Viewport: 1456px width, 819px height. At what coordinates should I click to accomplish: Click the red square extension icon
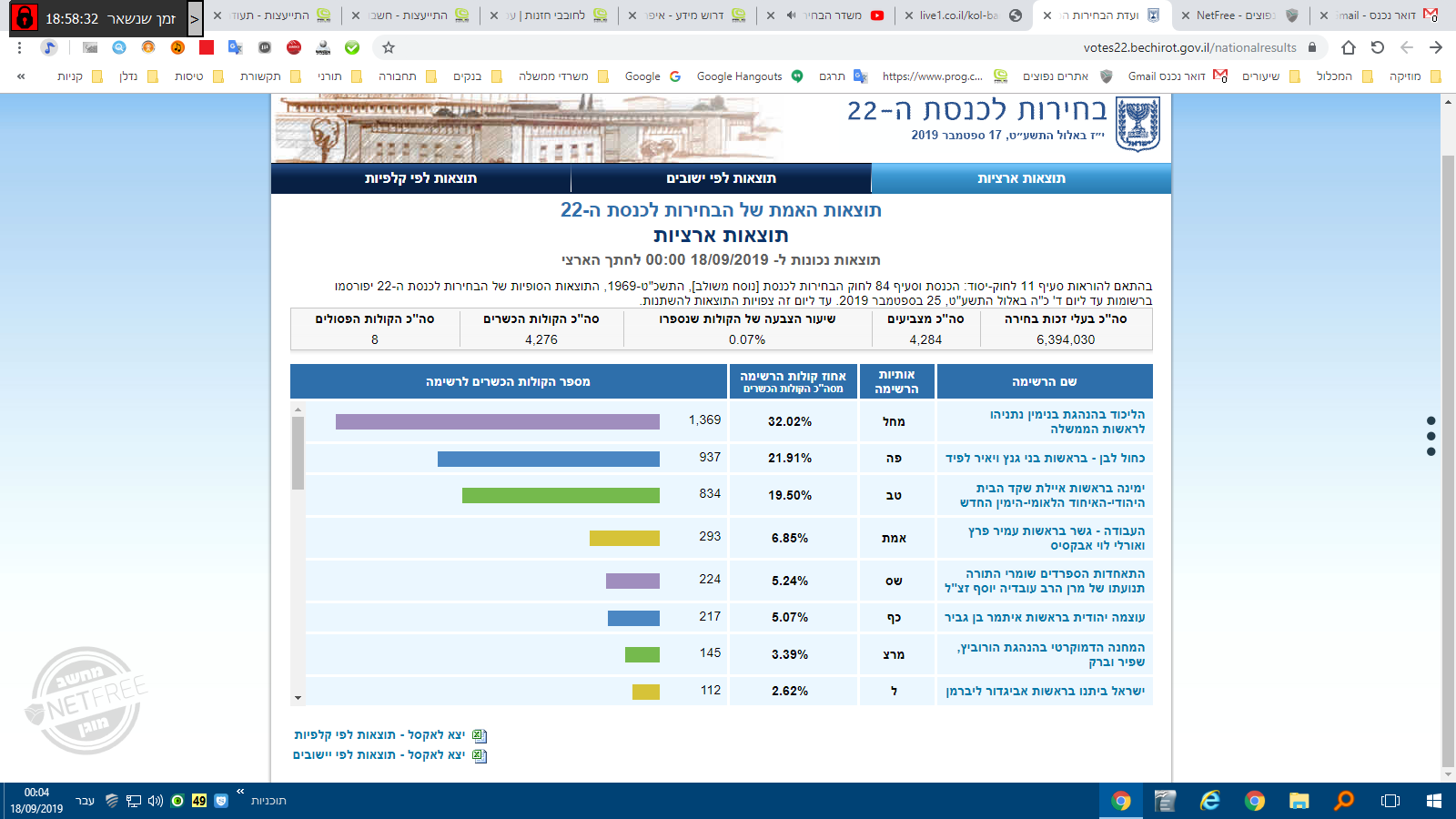pyautogui.click(x=207, y=47)
